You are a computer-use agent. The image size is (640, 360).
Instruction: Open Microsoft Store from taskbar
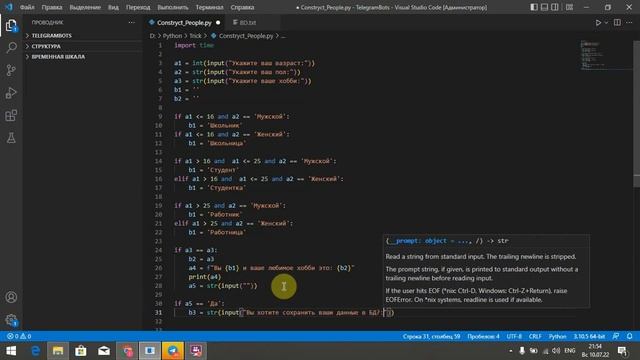(80, 351)
